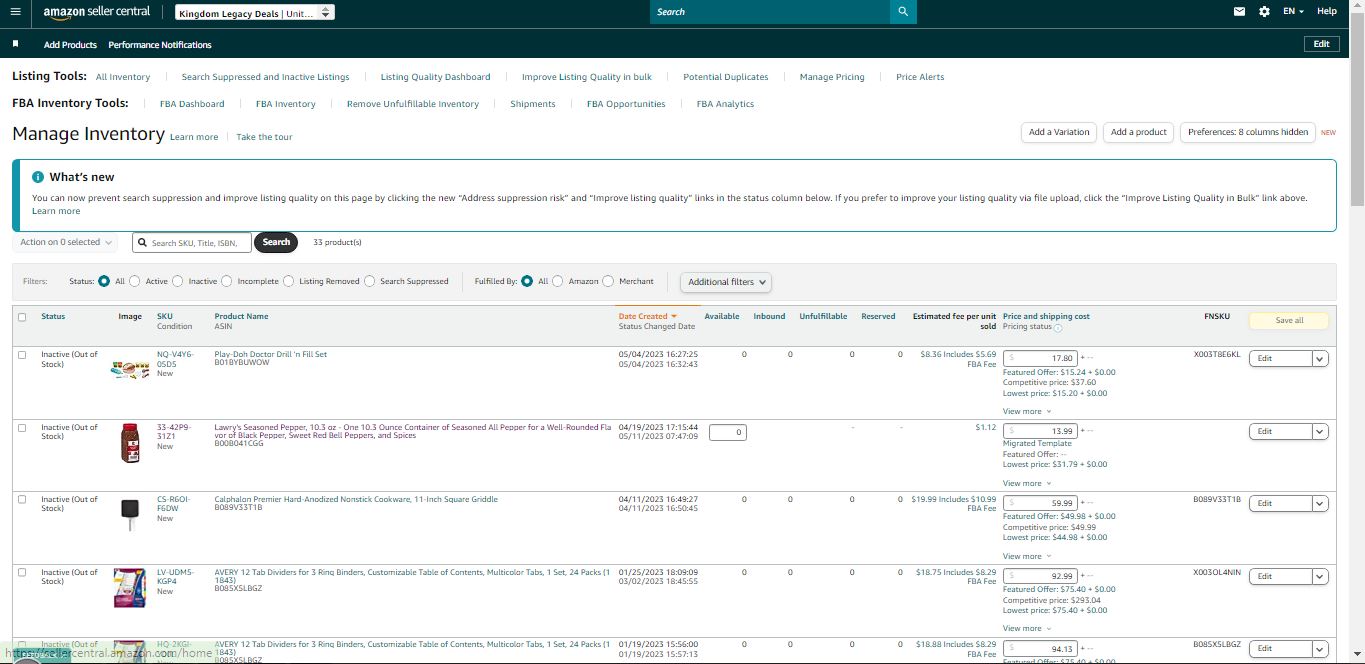Viewport: 1365px width, 664px height.
Task: Open AVERY LV-UDM5-KGP4 product thumbnail
Action: point(130,587)
